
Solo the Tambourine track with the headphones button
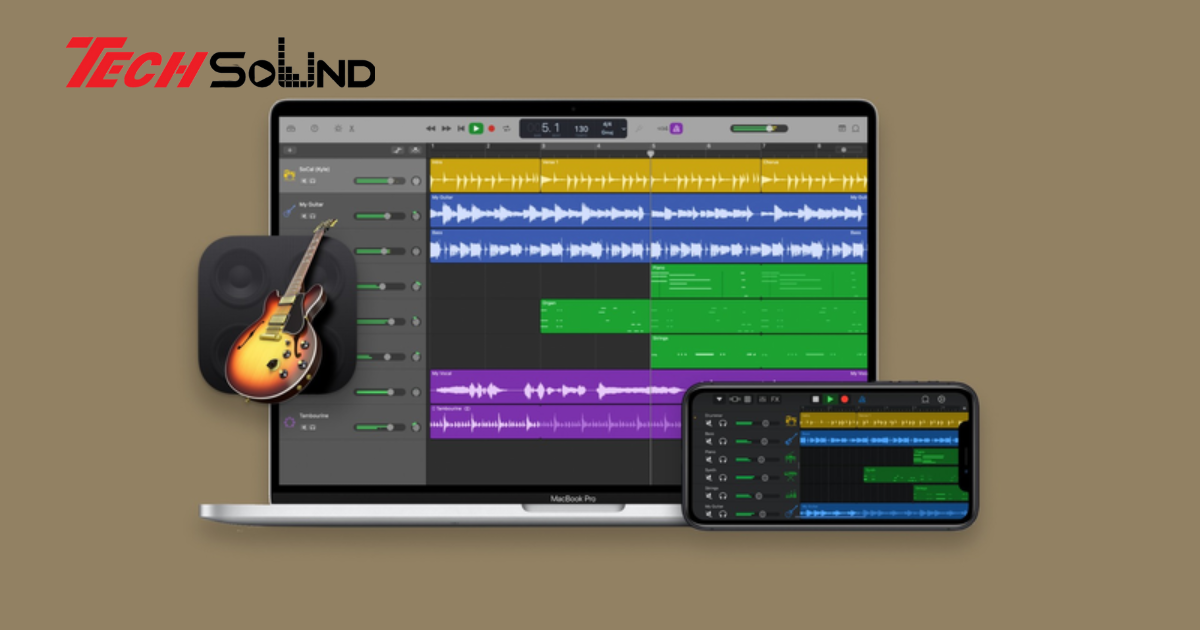312,427
